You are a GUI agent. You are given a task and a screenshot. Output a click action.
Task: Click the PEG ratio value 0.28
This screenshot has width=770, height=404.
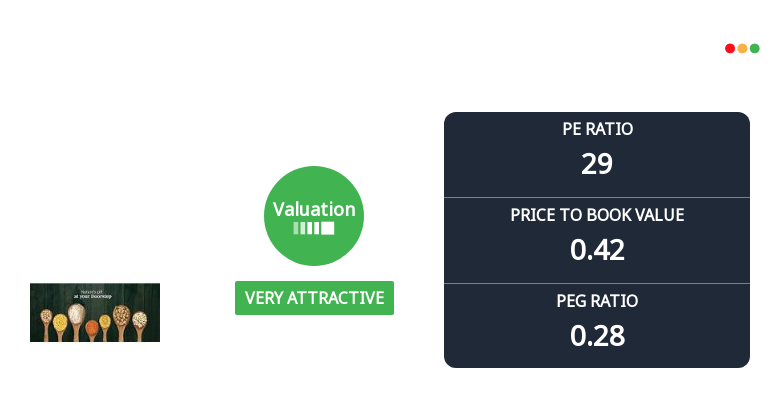pyautogui.click(x=597, y=336)
